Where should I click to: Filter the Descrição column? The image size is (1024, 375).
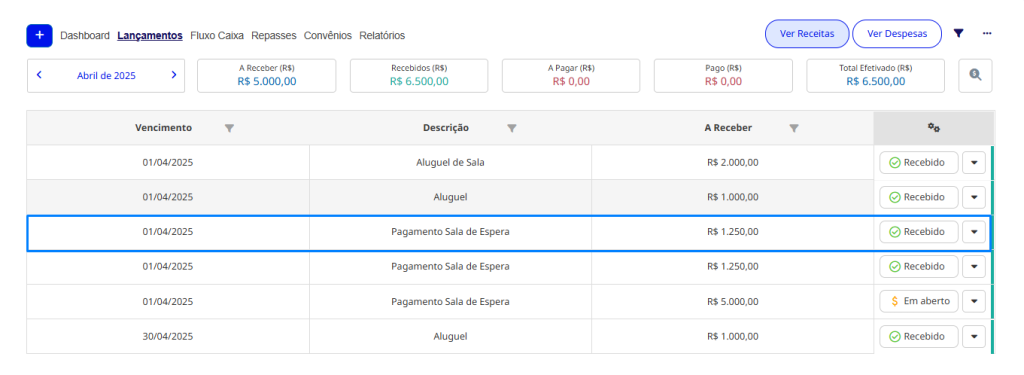[512, 129]
